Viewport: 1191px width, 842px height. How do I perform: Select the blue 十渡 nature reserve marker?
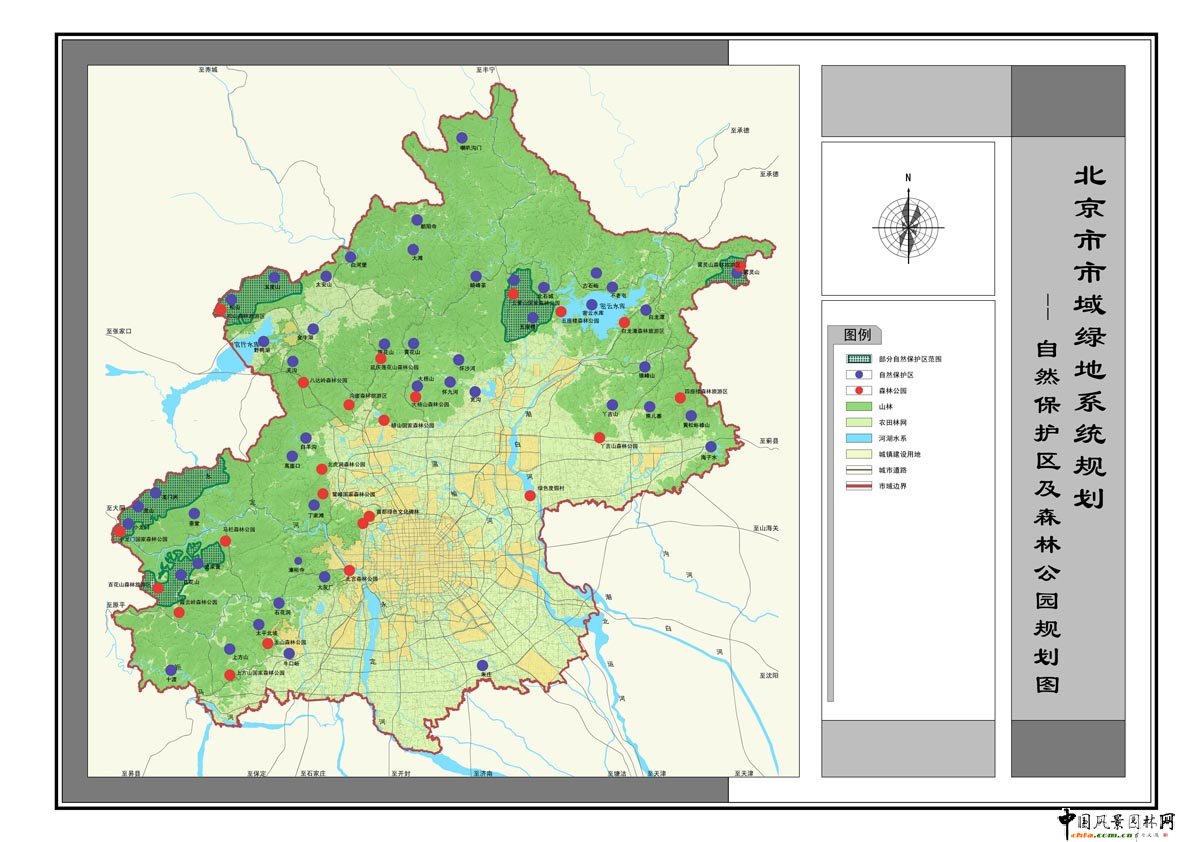(171, 670)
